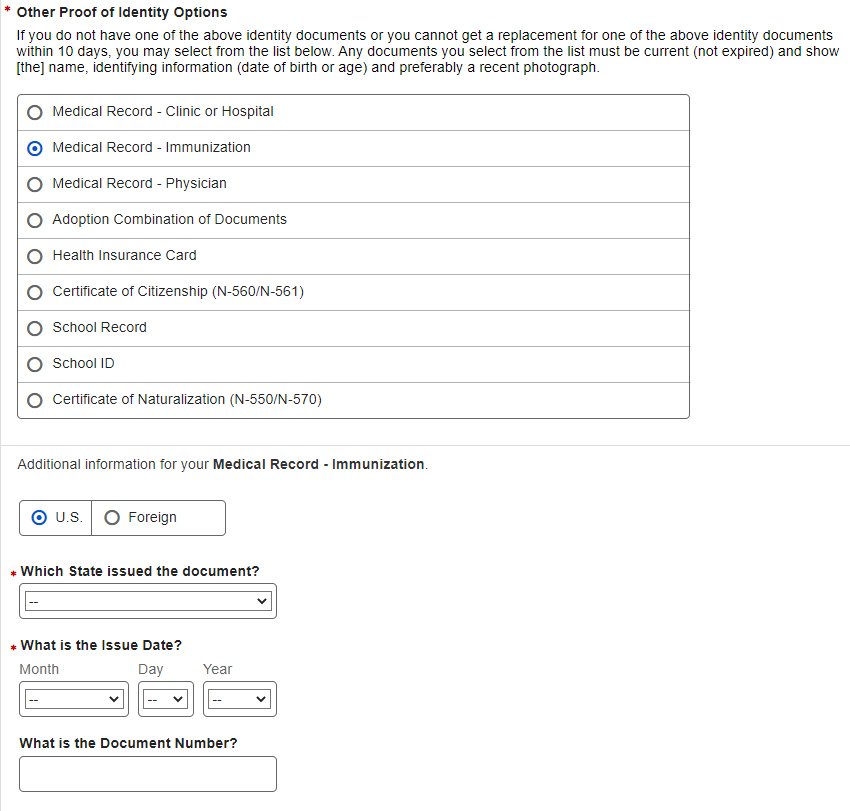Screen dimensions: 850x811
Task: Switch document origin to Foreign
Action: [112, 518]
